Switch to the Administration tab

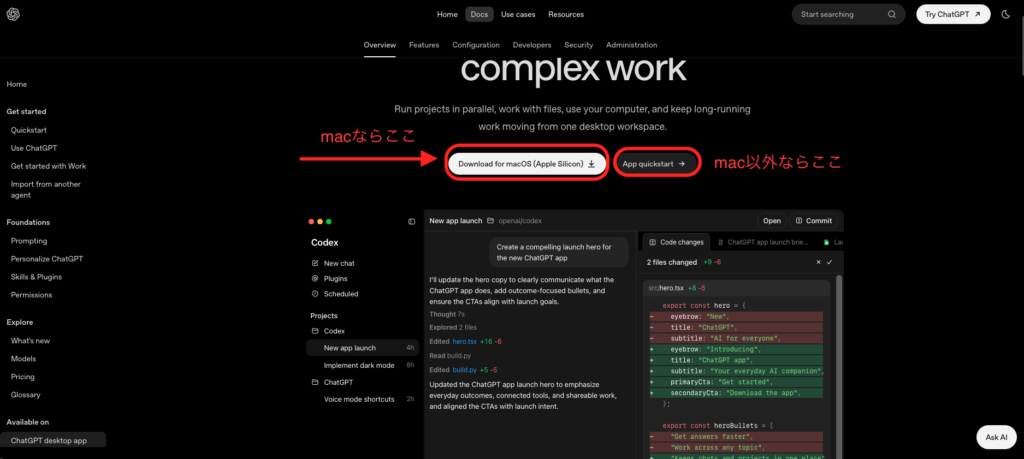pyautogui.click(x=632, y=45)
